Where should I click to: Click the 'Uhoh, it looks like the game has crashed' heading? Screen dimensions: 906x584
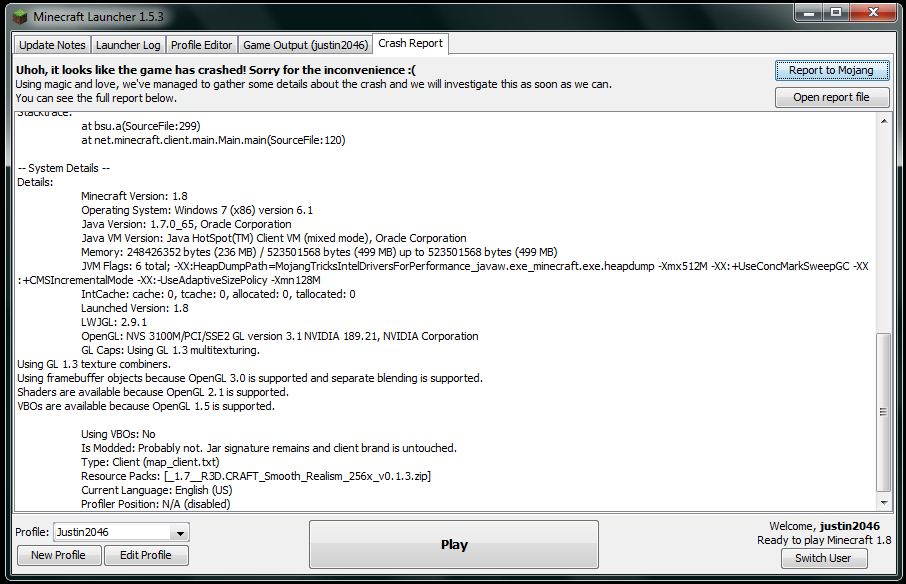(x=216, y=70)
